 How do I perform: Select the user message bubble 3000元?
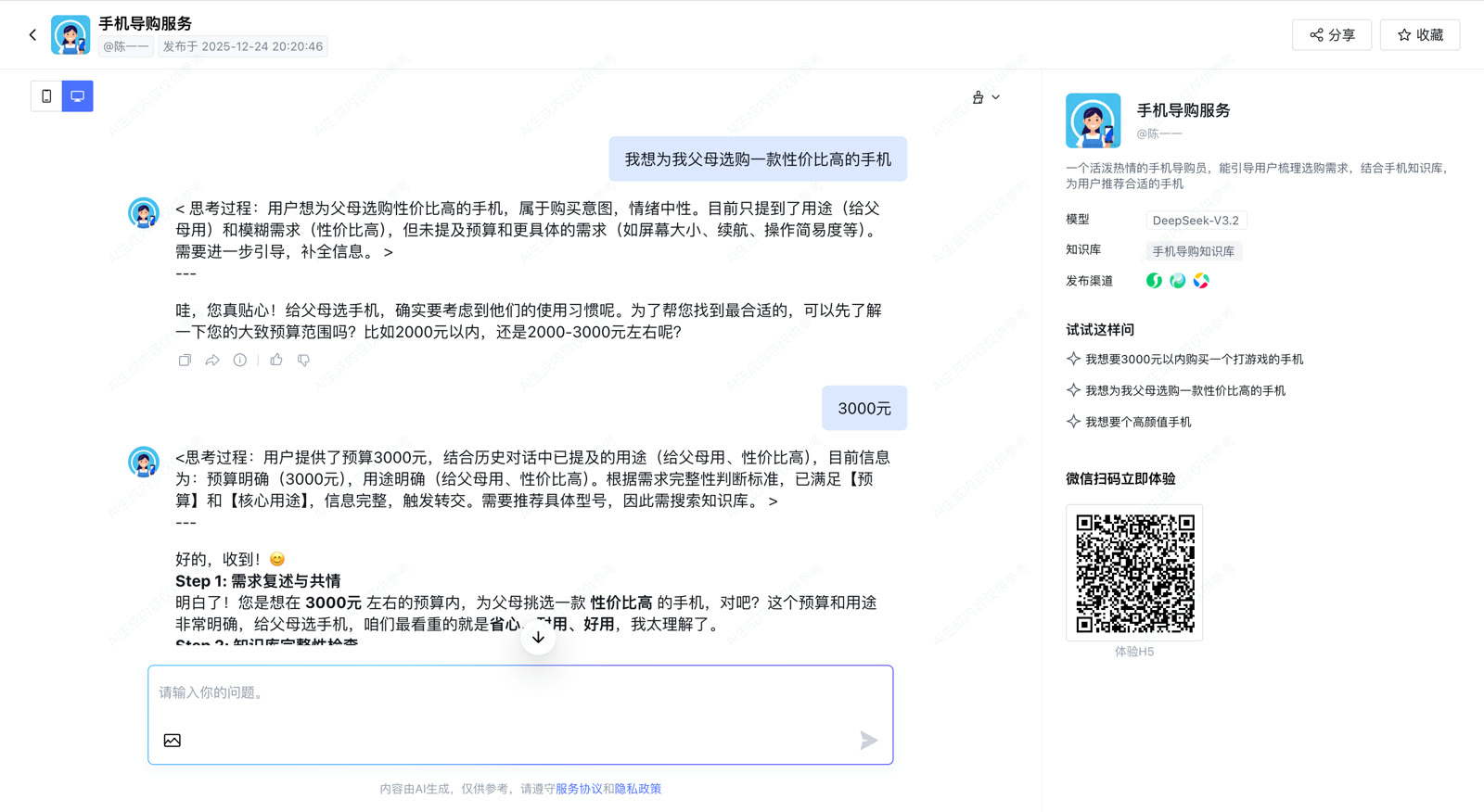pyautogui.click(x=864, y=408)
